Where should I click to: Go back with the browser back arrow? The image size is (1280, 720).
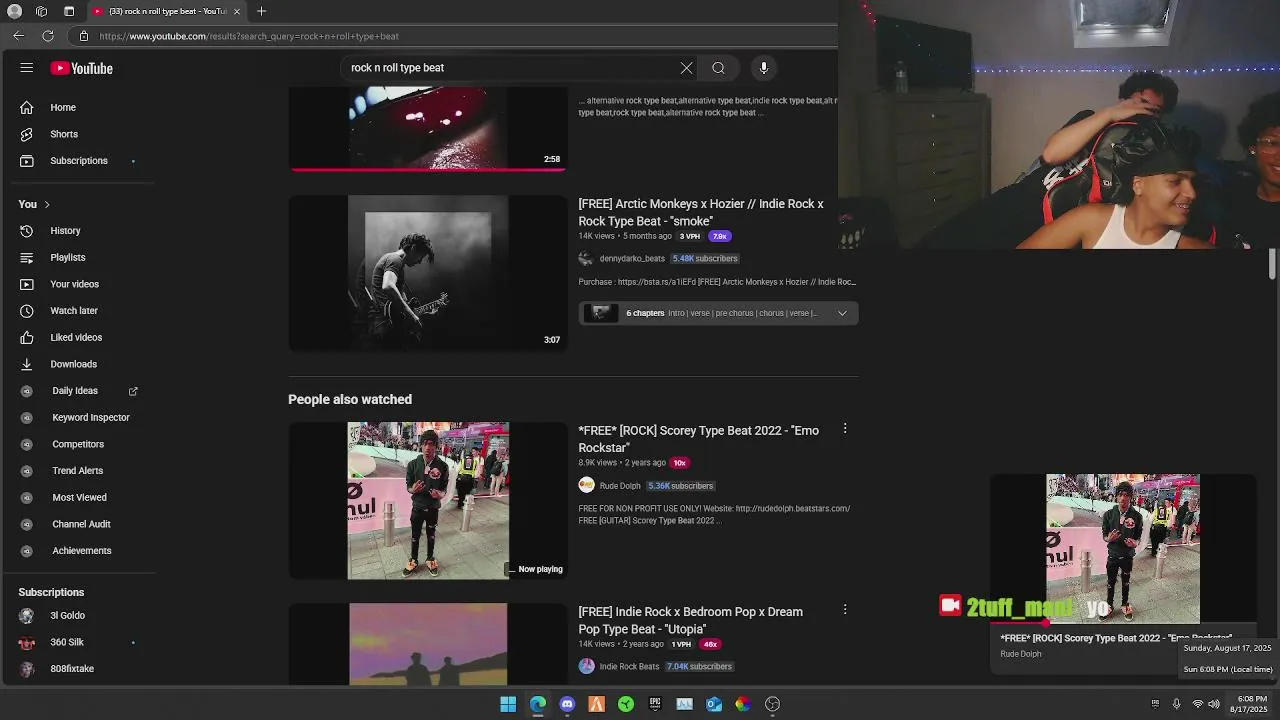(18, 35)
